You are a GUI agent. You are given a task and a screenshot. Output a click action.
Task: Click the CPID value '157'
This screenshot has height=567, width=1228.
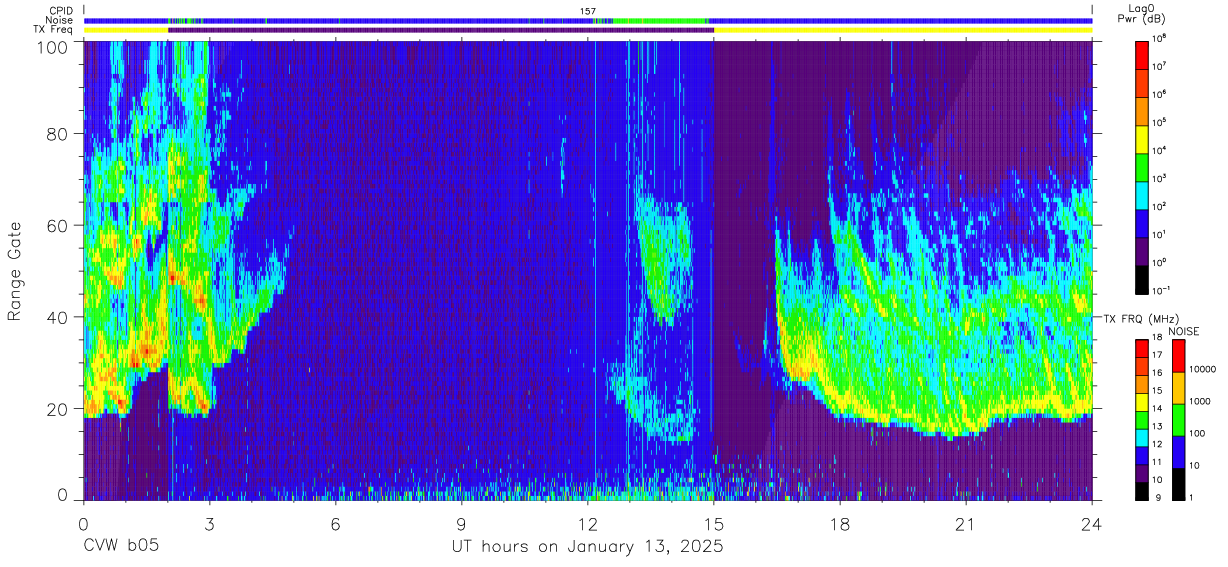(x=588, y=10)
